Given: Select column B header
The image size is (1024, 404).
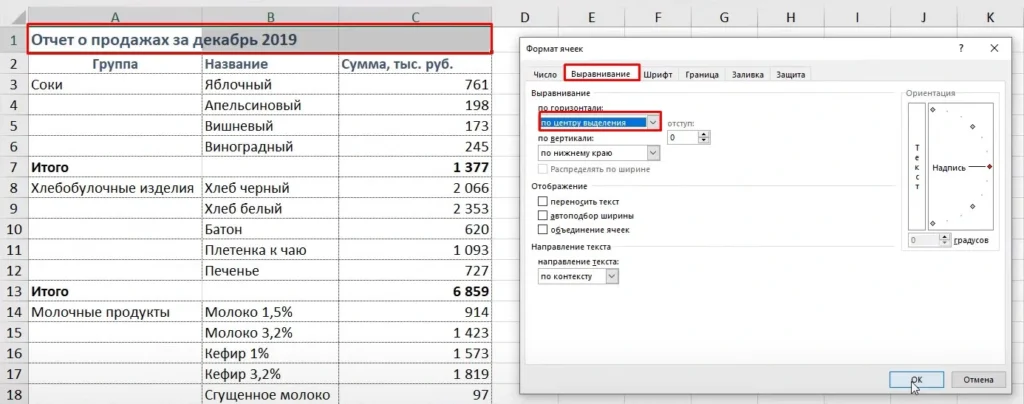Looking at the screenshot, I should coord(270,17).
